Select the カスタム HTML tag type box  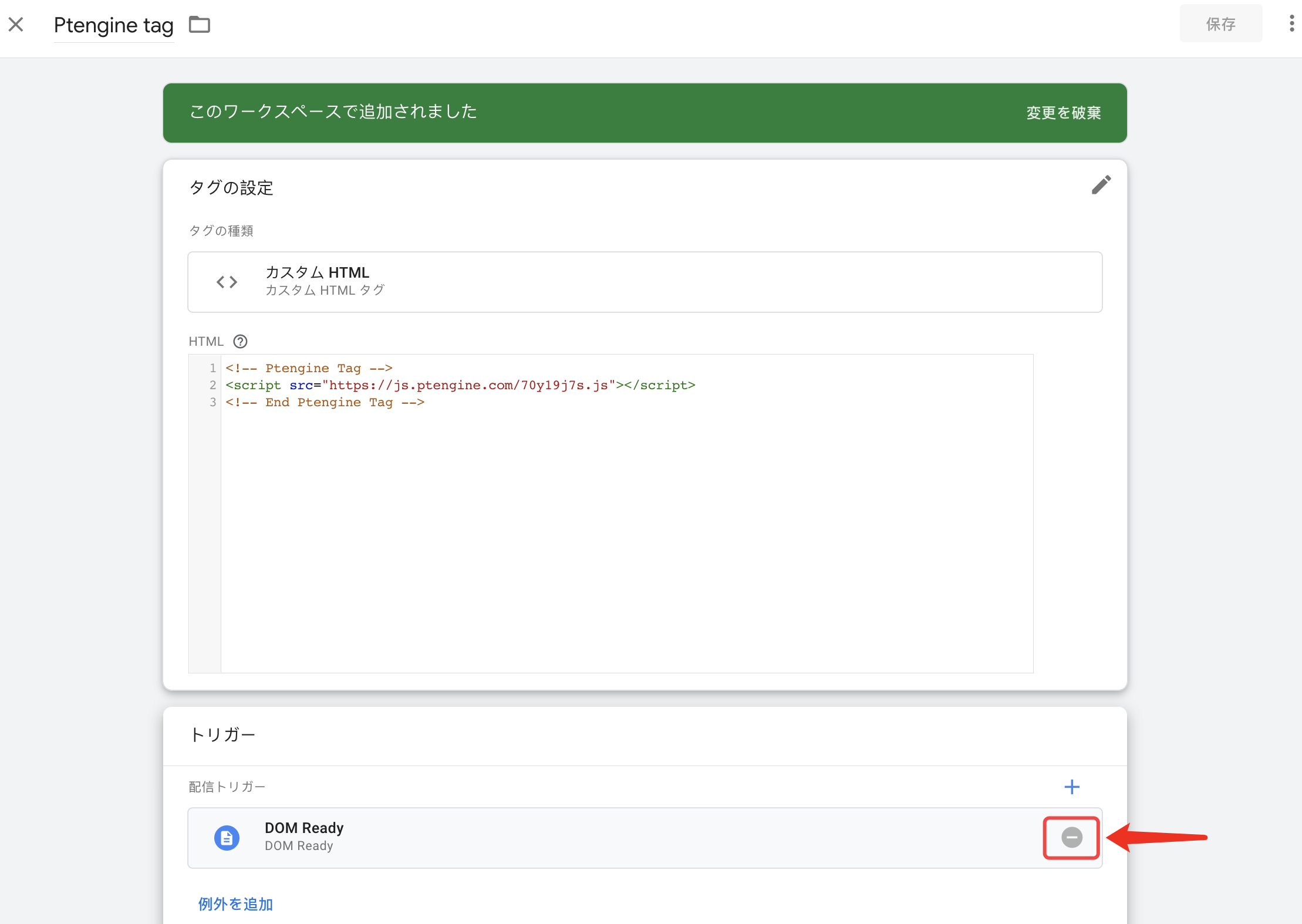pyautogui.click(x=645, y=282)
